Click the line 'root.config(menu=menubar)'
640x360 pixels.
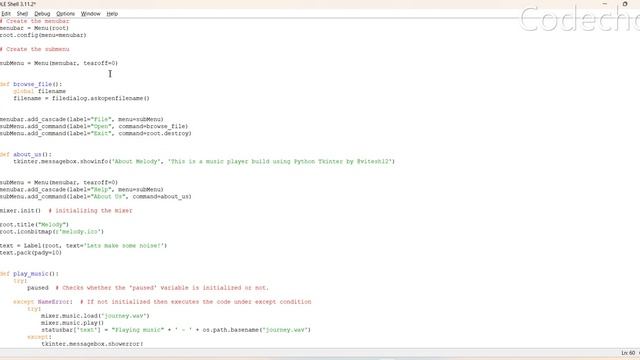tap(43, 35)
